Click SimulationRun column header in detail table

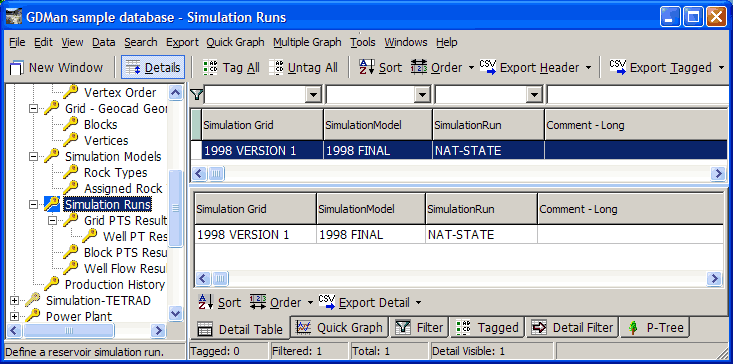[x=481, y=209]
